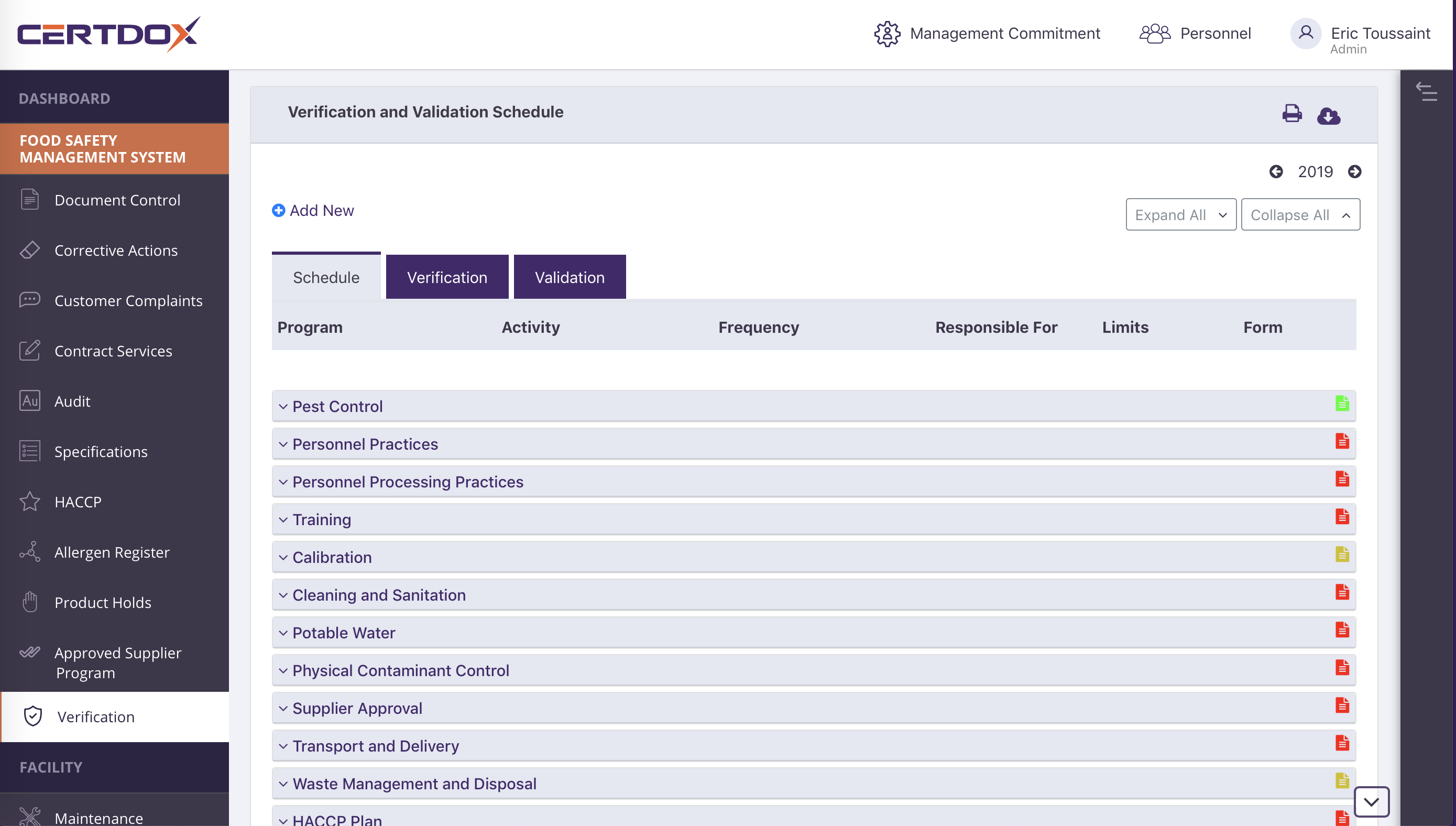Collapse the right side panel icon
Image resolution: width=1456 pixels, height=826 pixels.
coord(1427,92)
